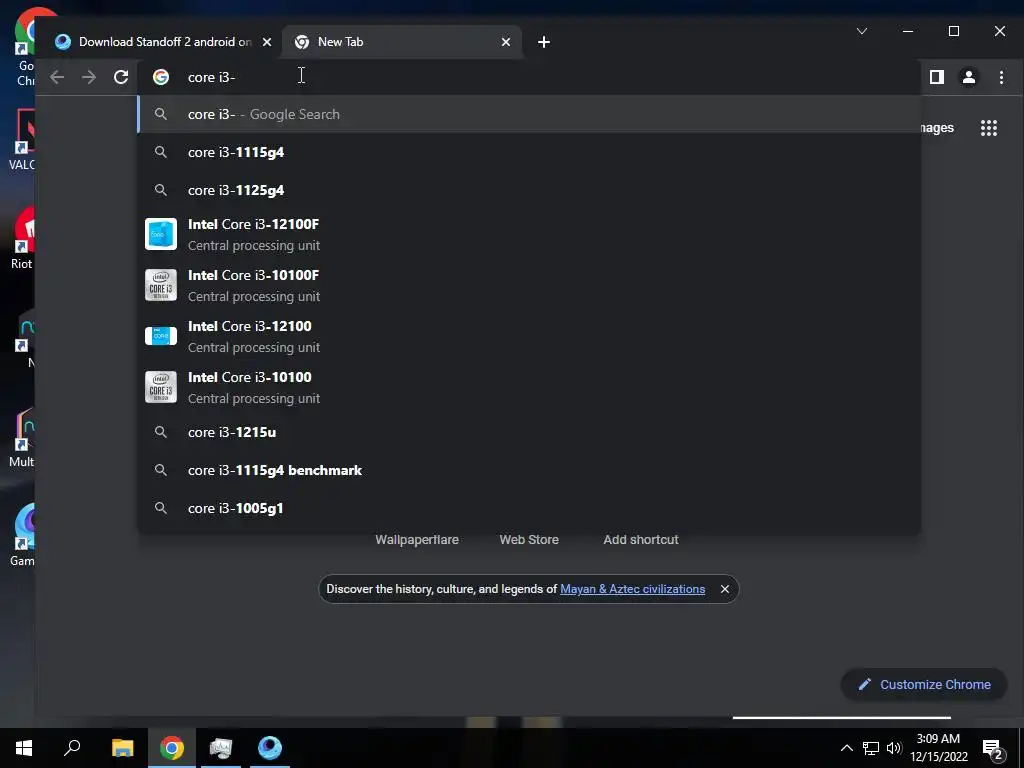The image size is (1024, 768).
Task: Click the forward navigation arrow
Action: point(89,77)
